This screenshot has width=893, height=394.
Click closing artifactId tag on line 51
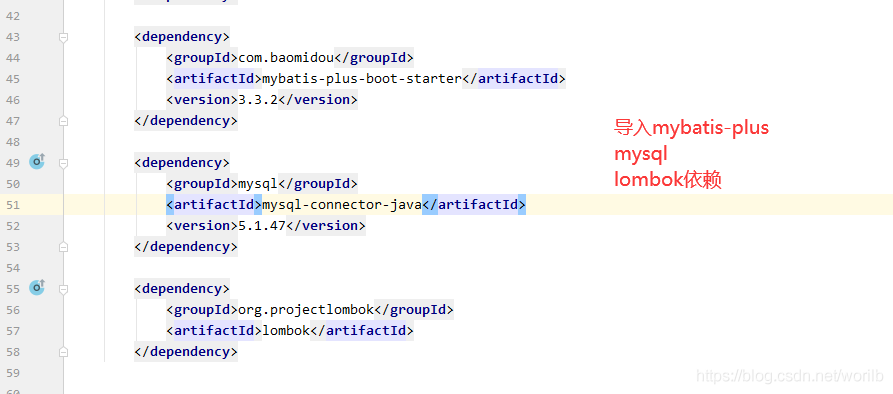click(474, 204)
